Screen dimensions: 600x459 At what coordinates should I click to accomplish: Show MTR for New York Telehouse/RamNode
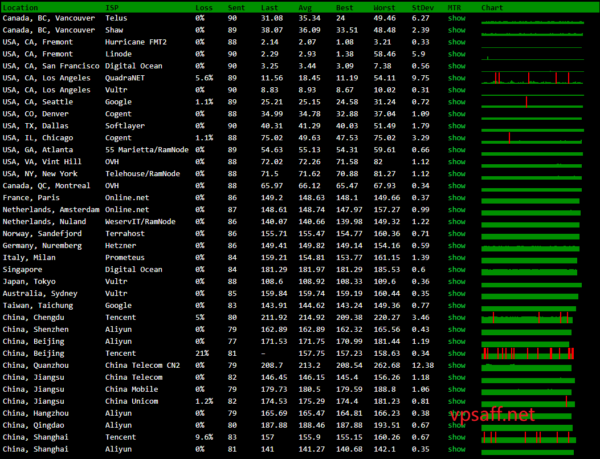point(457,174)
